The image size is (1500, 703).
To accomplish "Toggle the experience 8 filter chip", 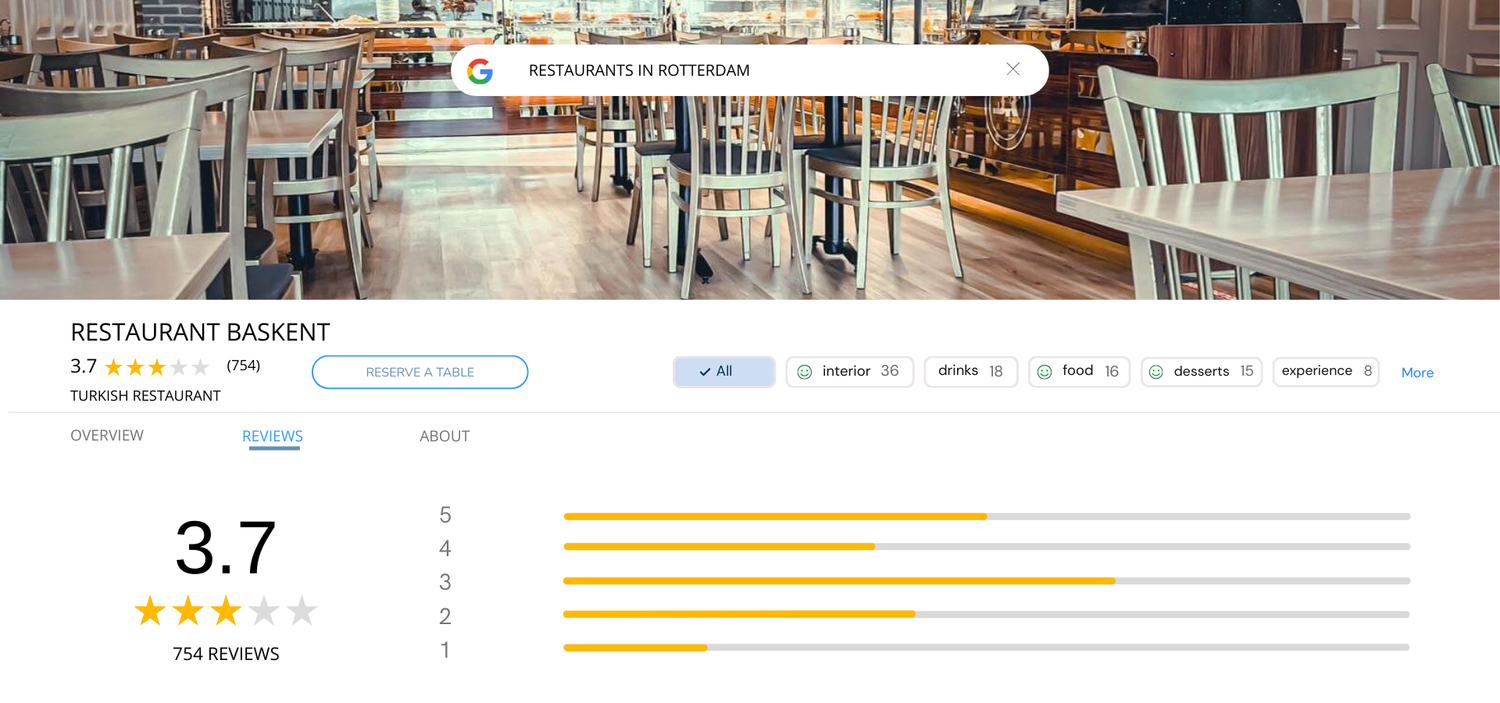I will (x=1325, y=371).
